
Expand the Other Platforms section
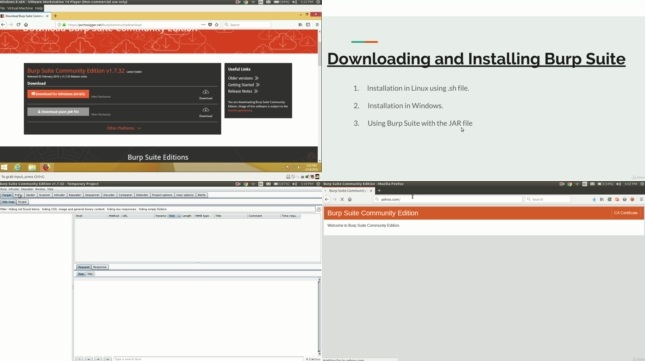[x=124, y=128]
